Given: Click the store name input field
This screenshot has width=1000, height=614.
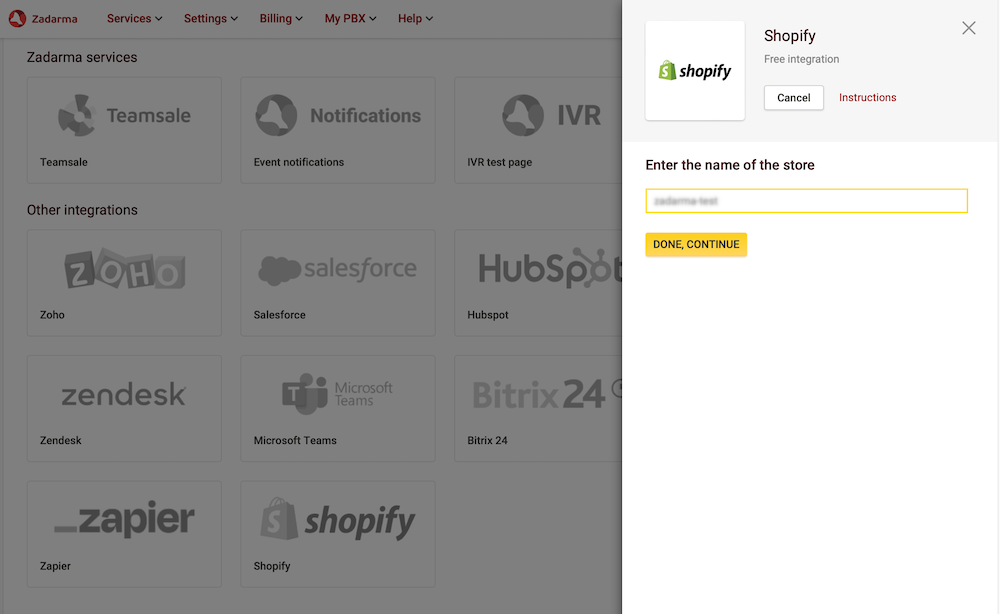Looking at the screenshot, I should [806, 200].
